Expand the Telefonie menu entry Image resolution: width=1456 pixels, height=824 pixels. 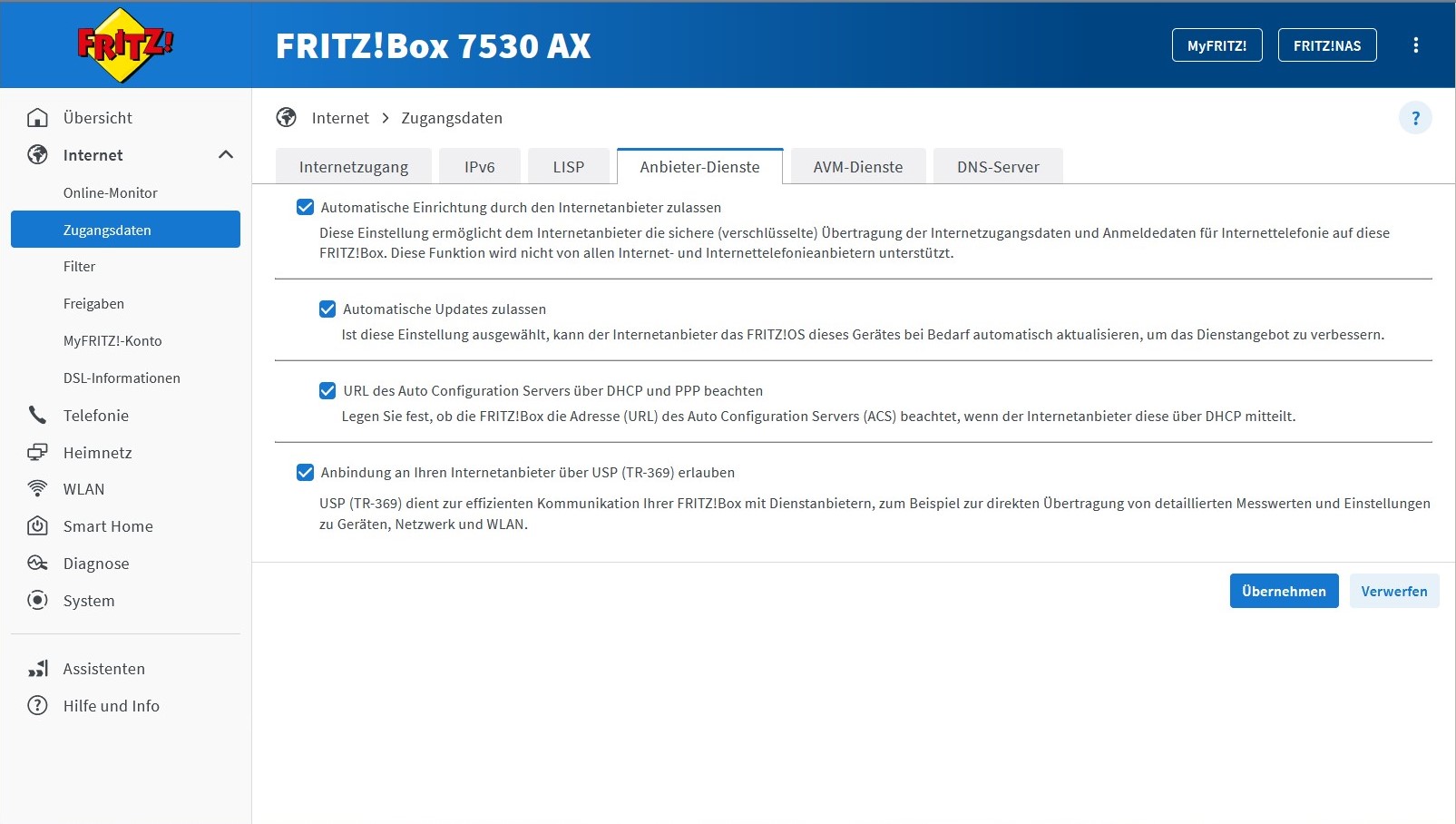point(125,416)
